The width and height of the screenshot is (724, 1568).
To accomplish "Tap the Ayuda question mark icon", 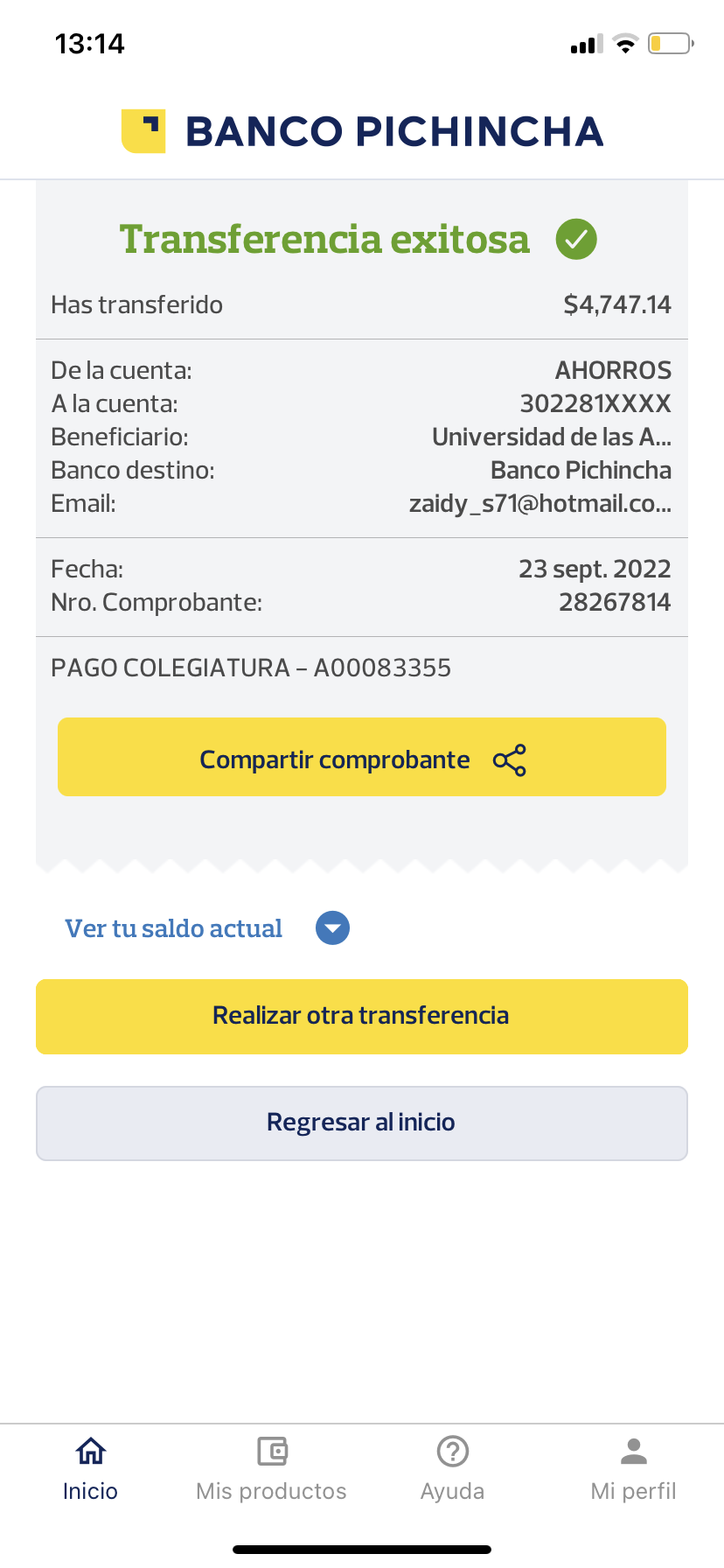I will (x=453, y=1451).
